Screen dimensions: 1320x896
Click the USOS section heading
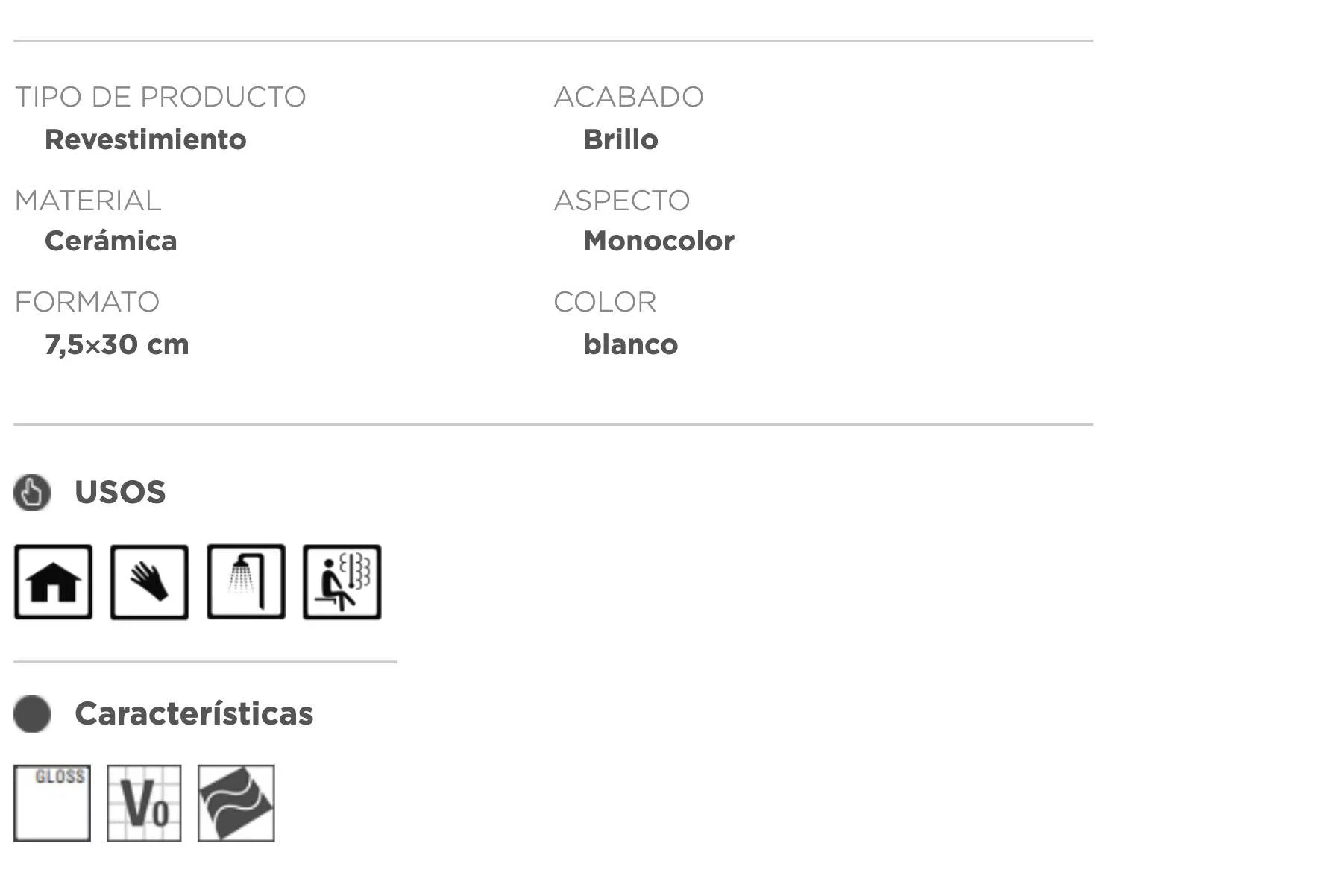[x=120, y=493]
